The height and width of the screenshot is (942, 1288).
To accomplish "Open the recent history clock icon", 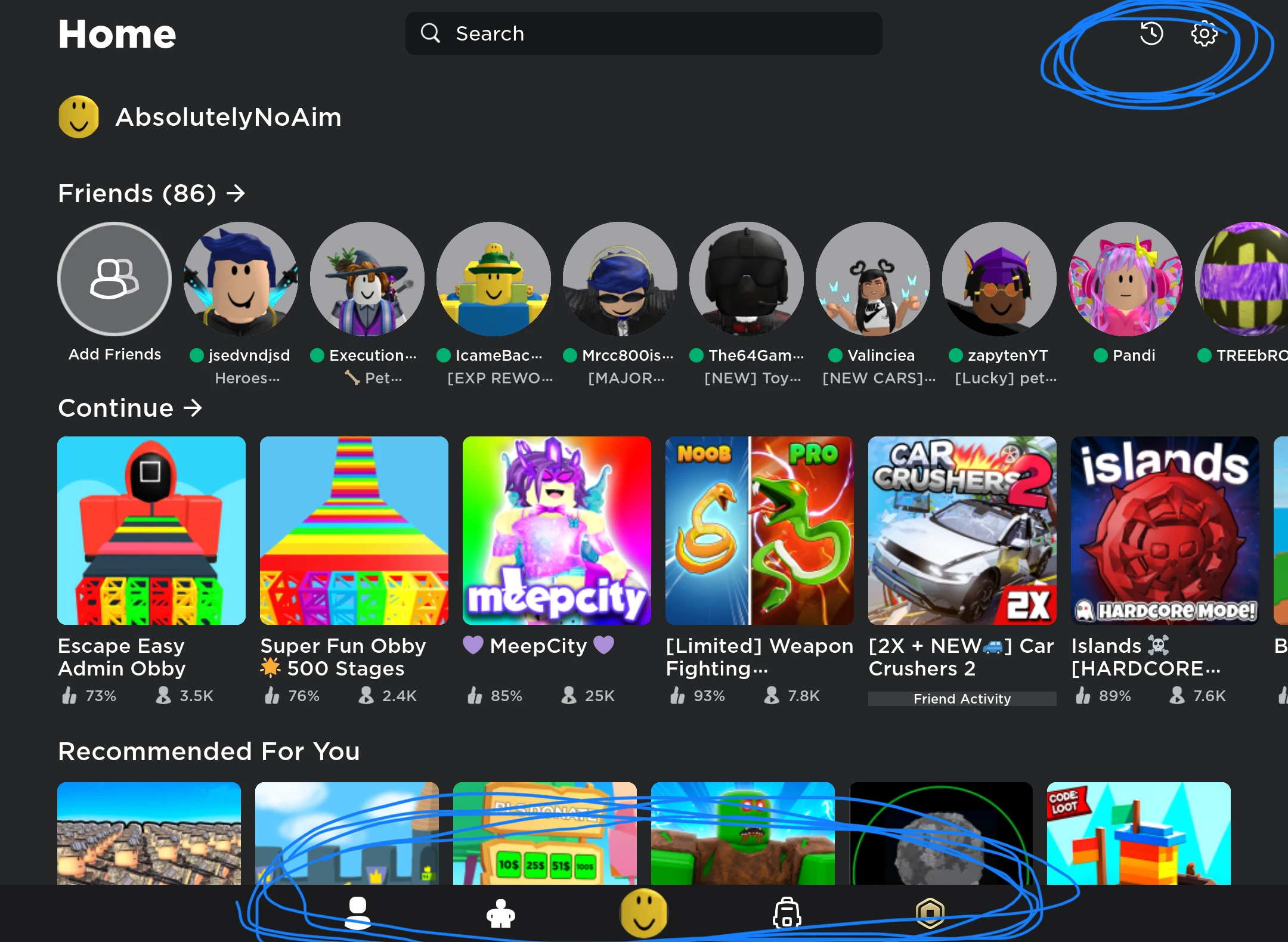I will point(1151,34).
